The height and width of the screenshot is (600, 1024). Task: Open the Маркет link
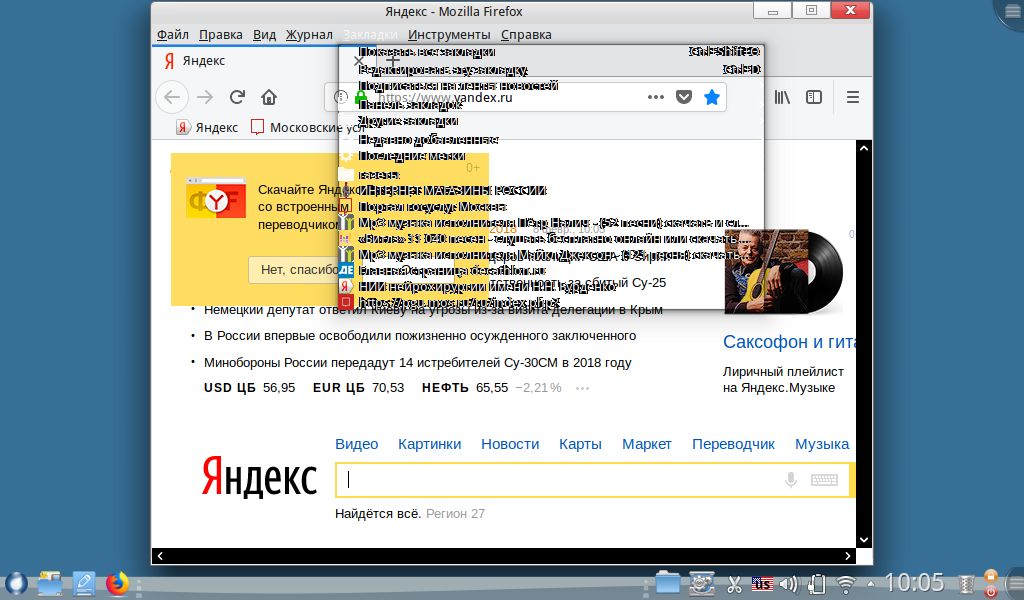[647, 444]
